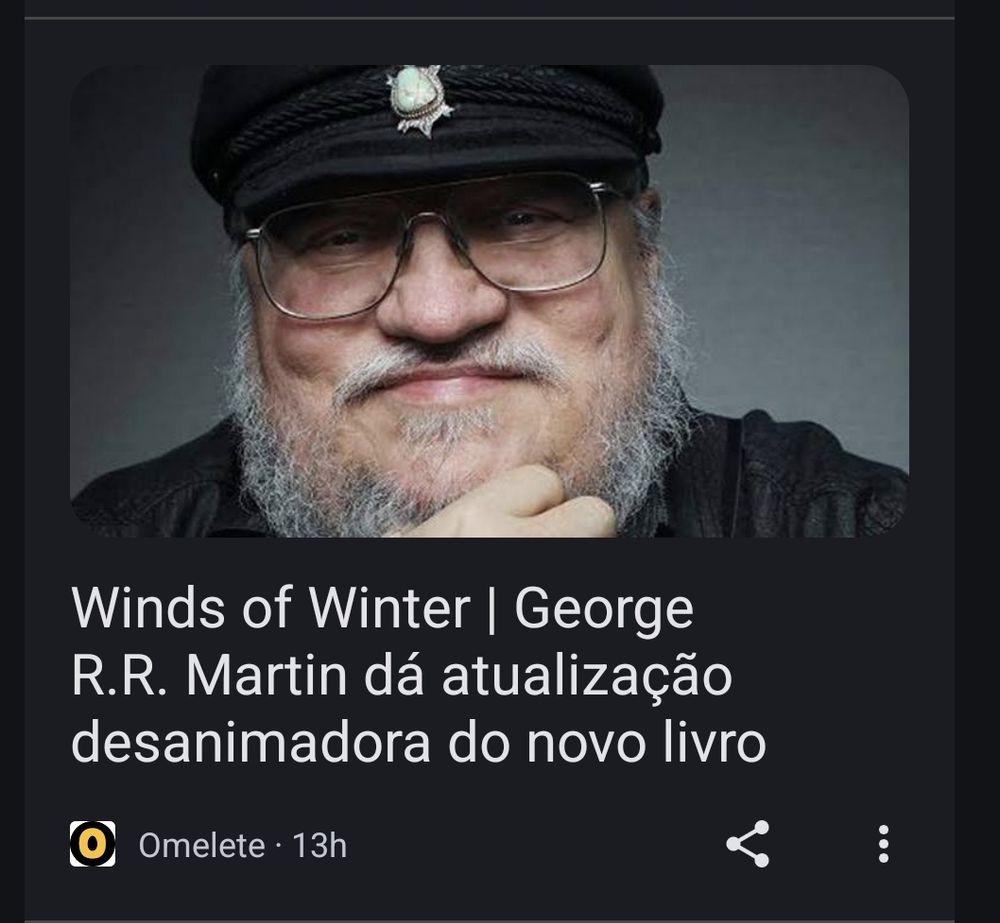The image size is (1000, 923).
Task: Click the 13h timestamp label
Action: point(320,846)
